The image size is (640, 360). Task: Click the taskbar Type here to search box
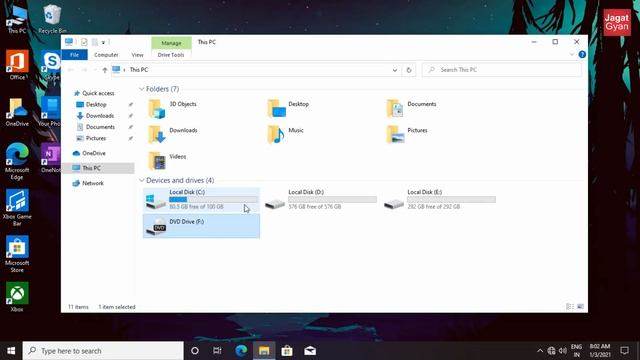(103, 351)
